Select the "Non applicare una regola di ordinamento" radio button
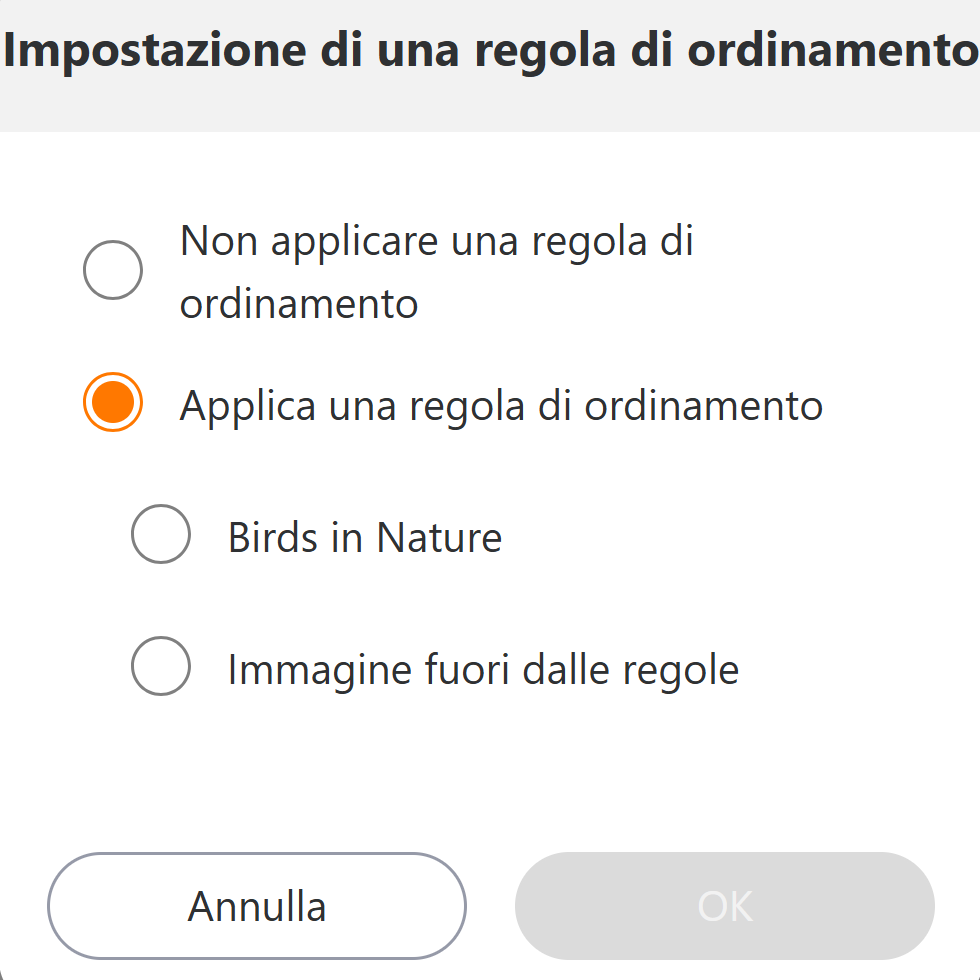The height and width of the screenshot is (980, 980). pos(113,270)
